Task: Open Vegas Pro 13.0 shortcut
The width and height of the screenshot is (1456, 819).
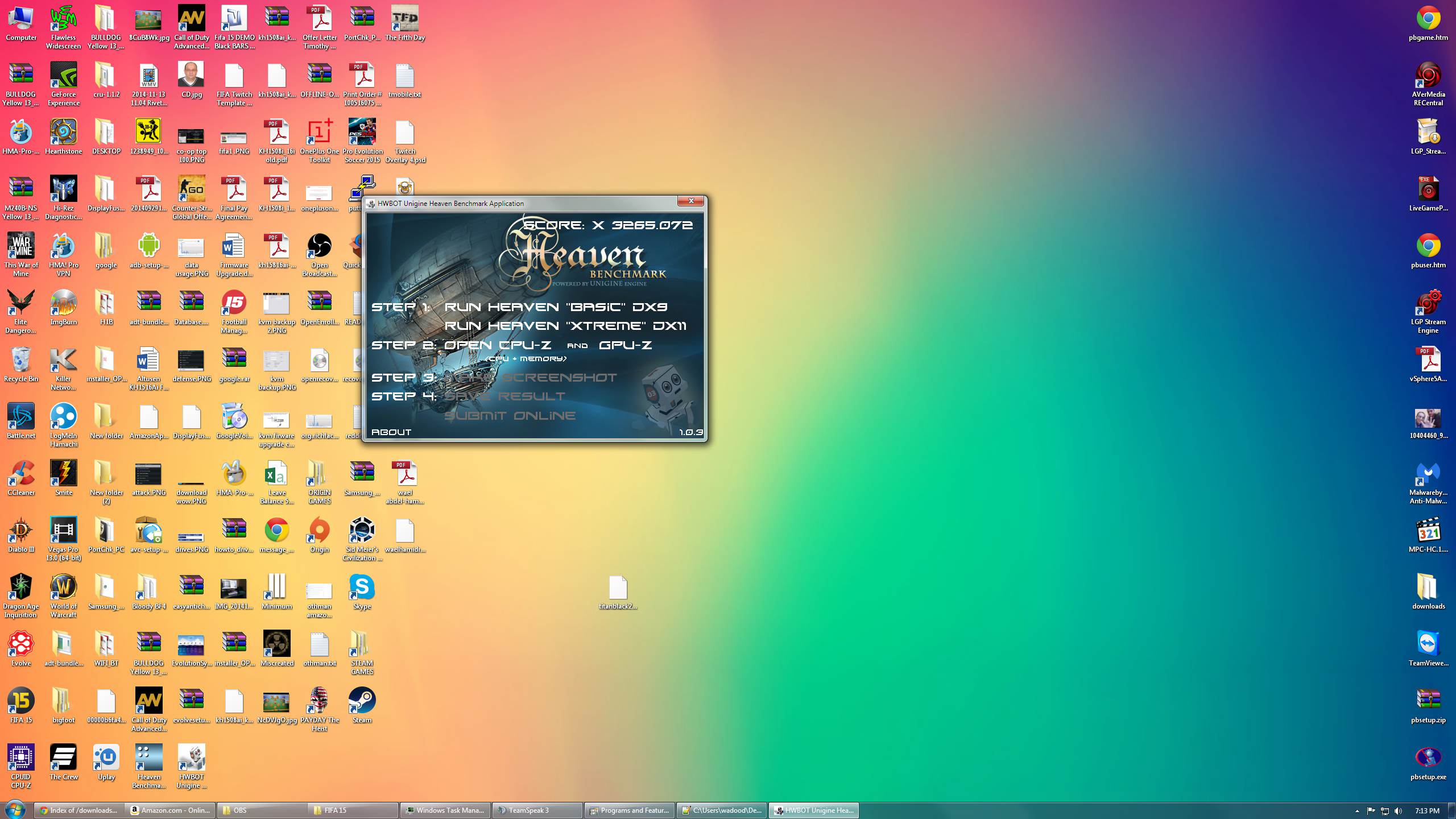Action: [x=64, y=539]
